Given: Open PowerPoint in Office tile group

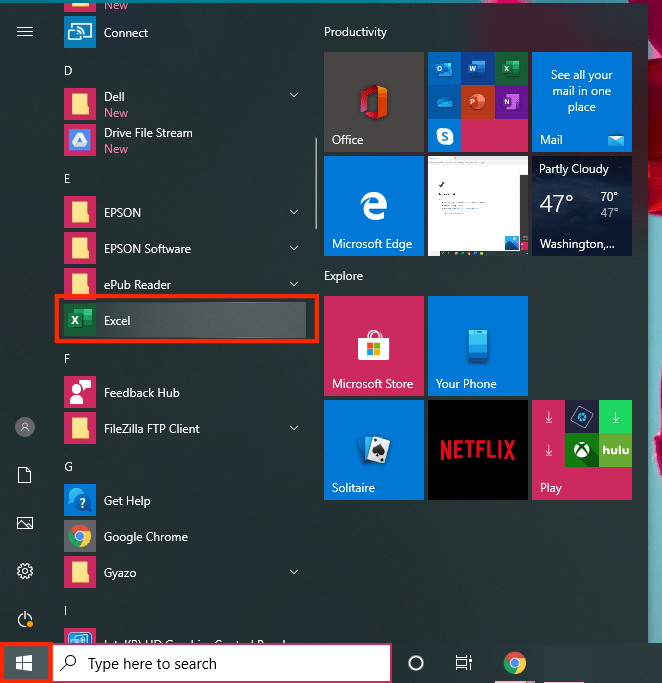Looking at the screenshot, I should [x=478, y=102].
